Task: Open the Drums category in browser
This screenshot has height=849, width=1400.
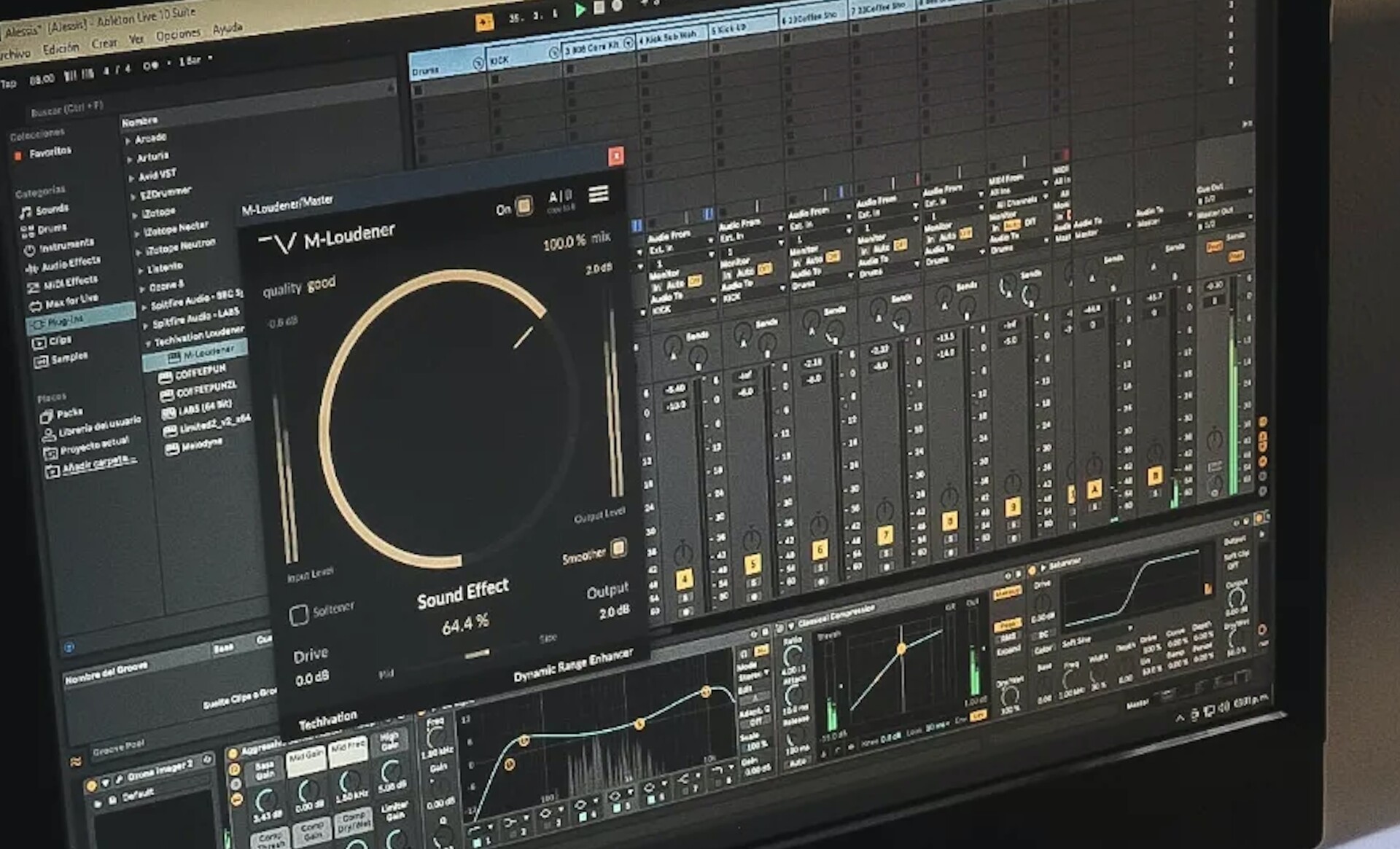Action: click(x=52, y=229)
